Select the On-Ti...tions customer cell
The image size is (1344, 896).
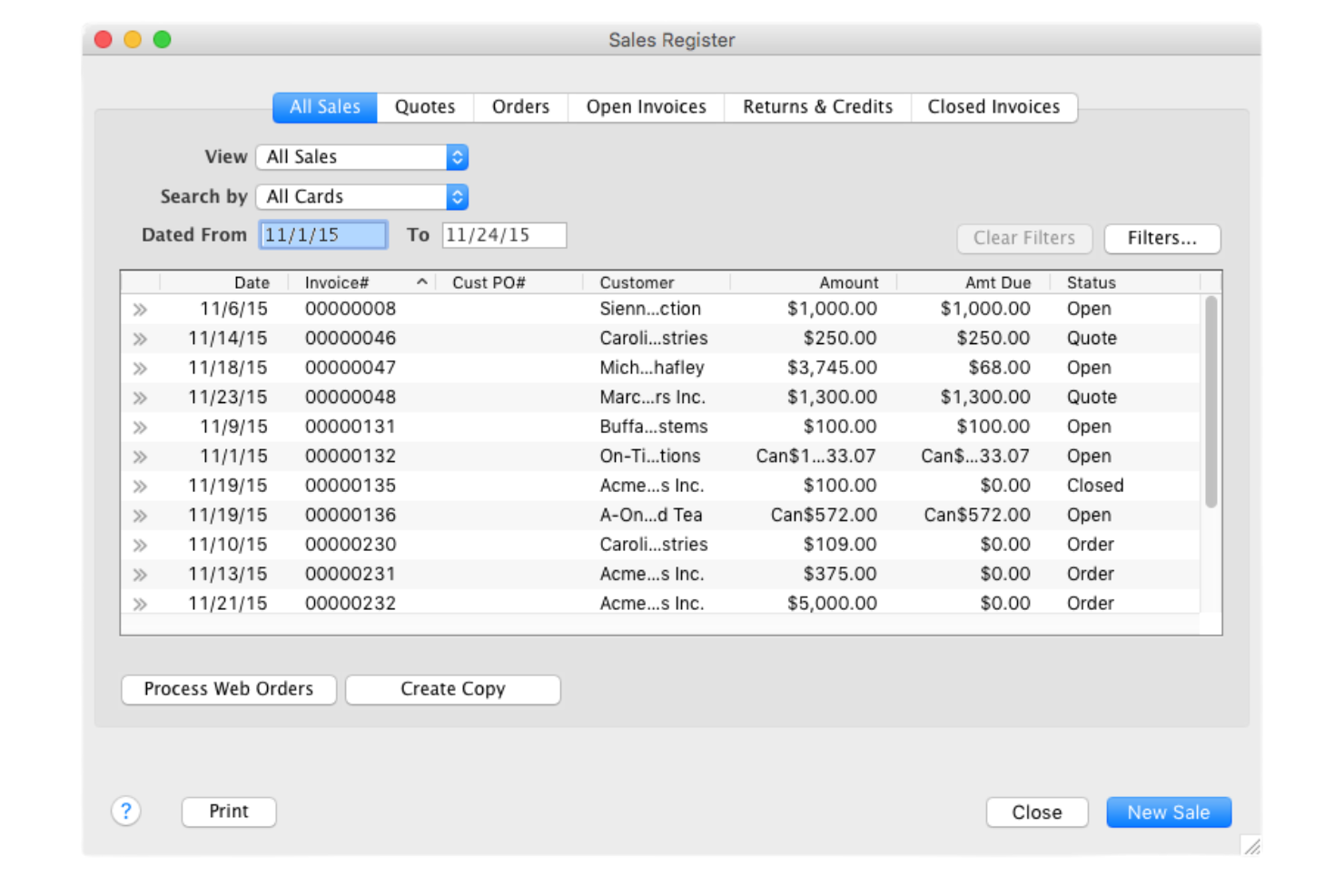coord(650,456)
